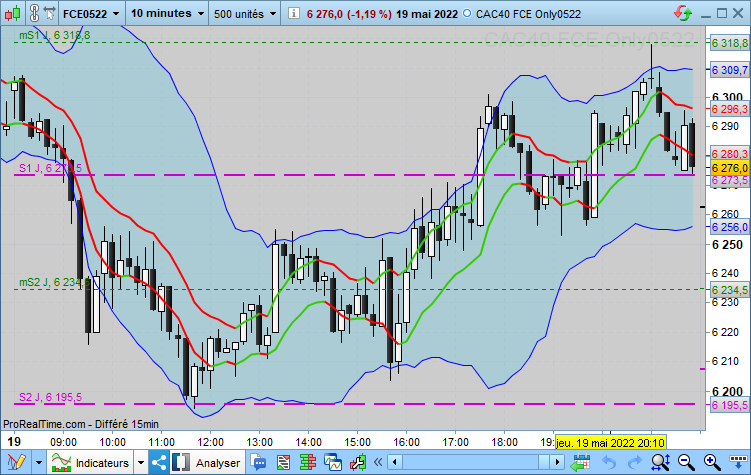The height and width of the screenshot is (475, 751).
Task: Open the 10 minutes timeframe dropdown
Action: click(x=168, y=13)
